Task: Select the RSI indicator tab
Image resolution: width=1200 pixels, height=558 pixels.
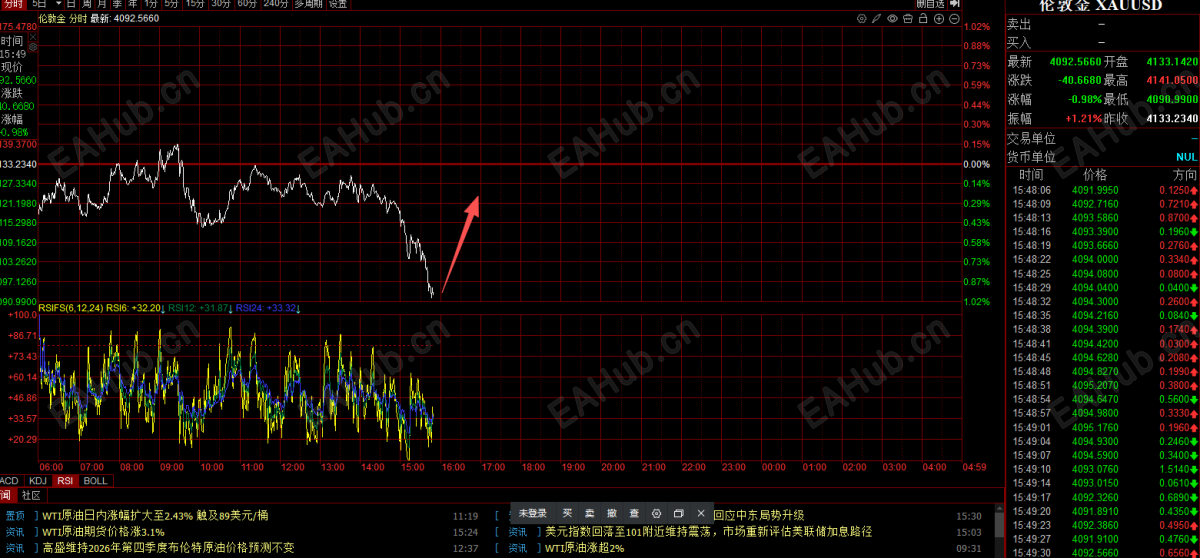Action: 65,481
